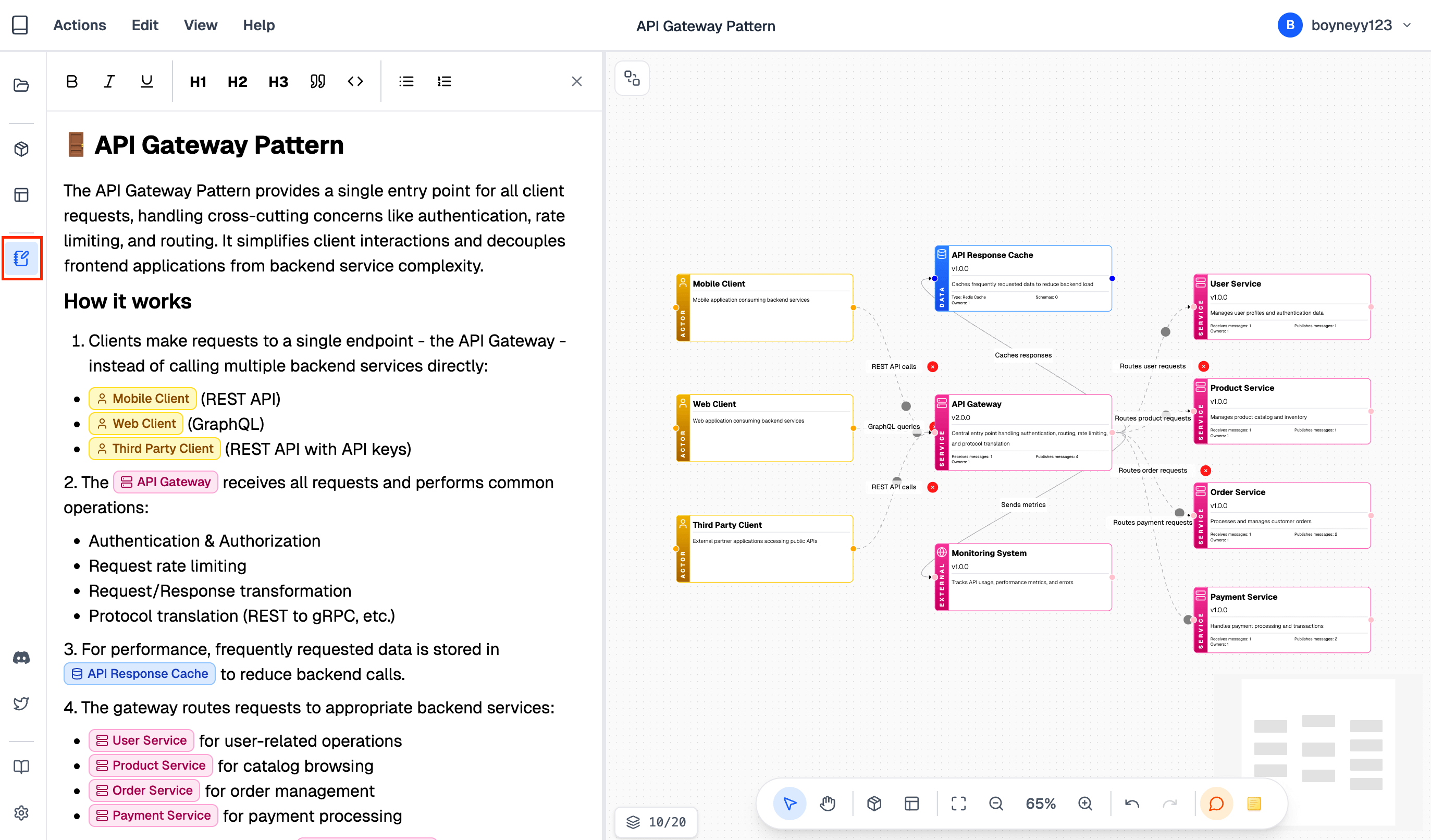Viewport: 1431px width, 840px height.
Task: Click the 65% zoom level control
Action: point(1040,803)
